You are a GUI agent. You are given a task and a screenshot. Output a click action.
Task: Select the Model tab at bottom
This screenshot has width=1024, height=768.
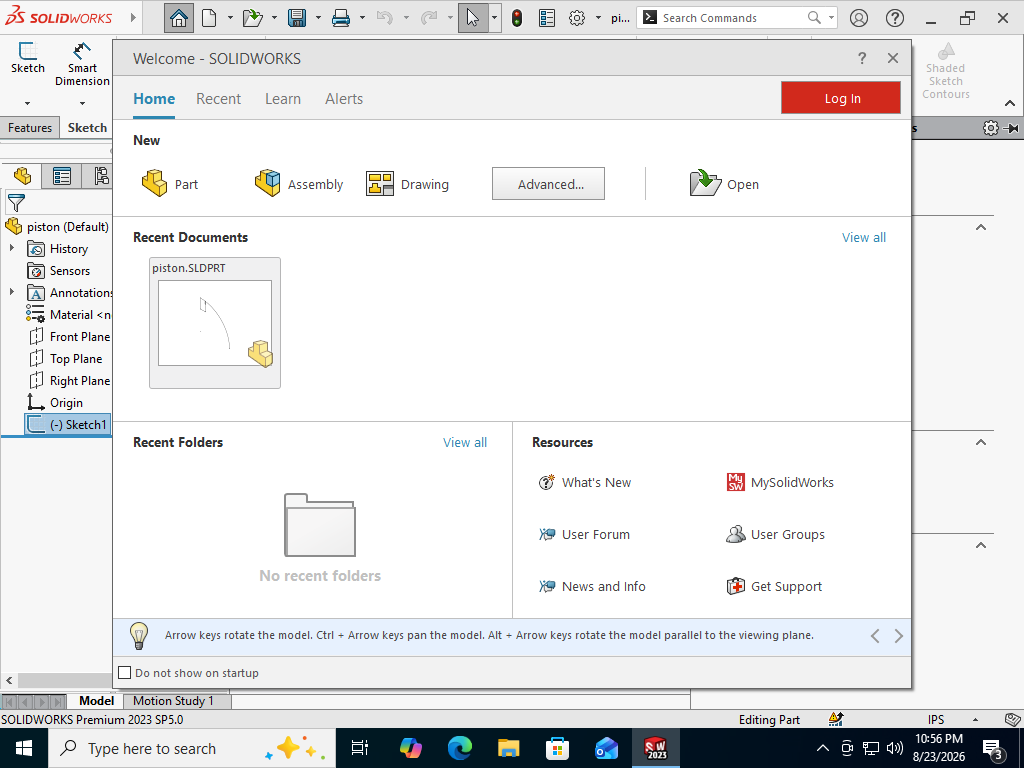(x=97, y=701)
